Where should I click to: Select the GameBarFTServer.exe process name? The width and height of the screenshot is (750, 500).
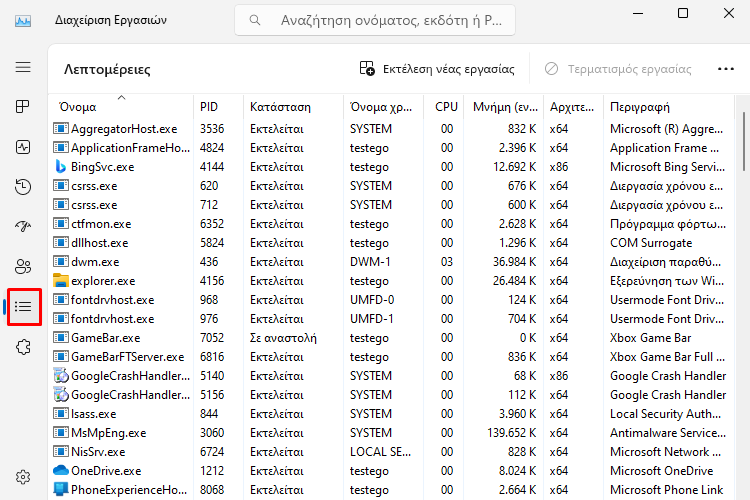(127, 357)
